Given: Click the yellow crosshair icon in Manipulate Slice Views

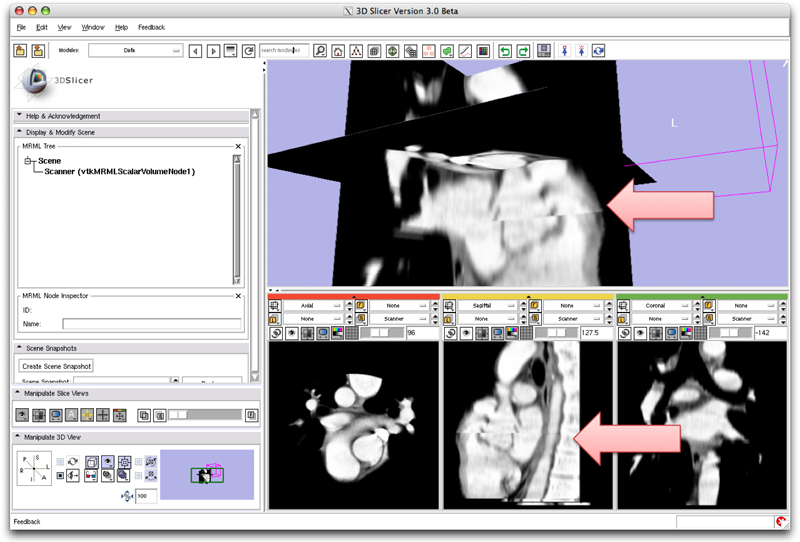Looking at the screenshot, I should point(87,415).
